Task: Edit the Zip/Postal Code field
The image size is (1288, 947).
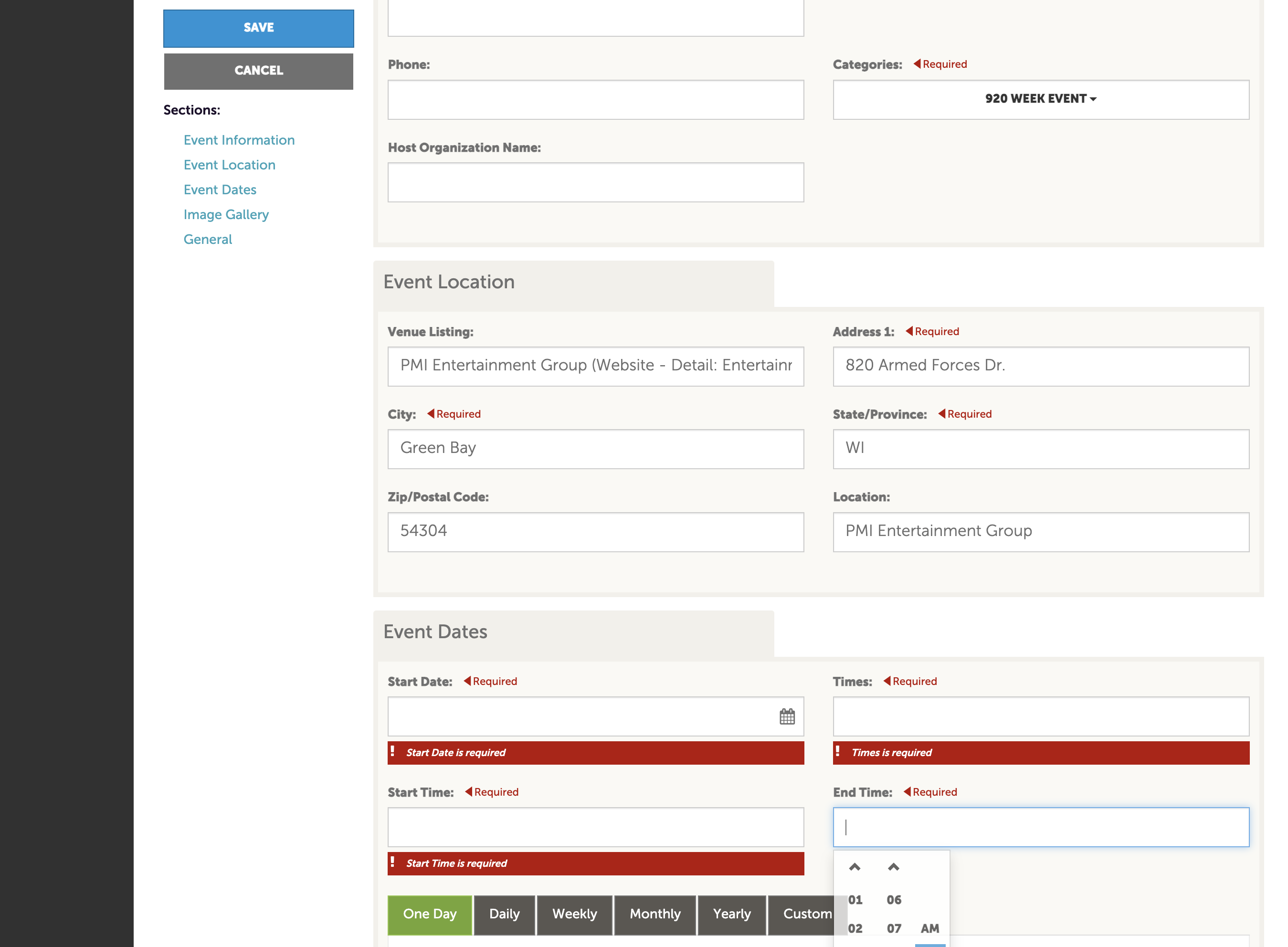Action: tap(596, 532)
